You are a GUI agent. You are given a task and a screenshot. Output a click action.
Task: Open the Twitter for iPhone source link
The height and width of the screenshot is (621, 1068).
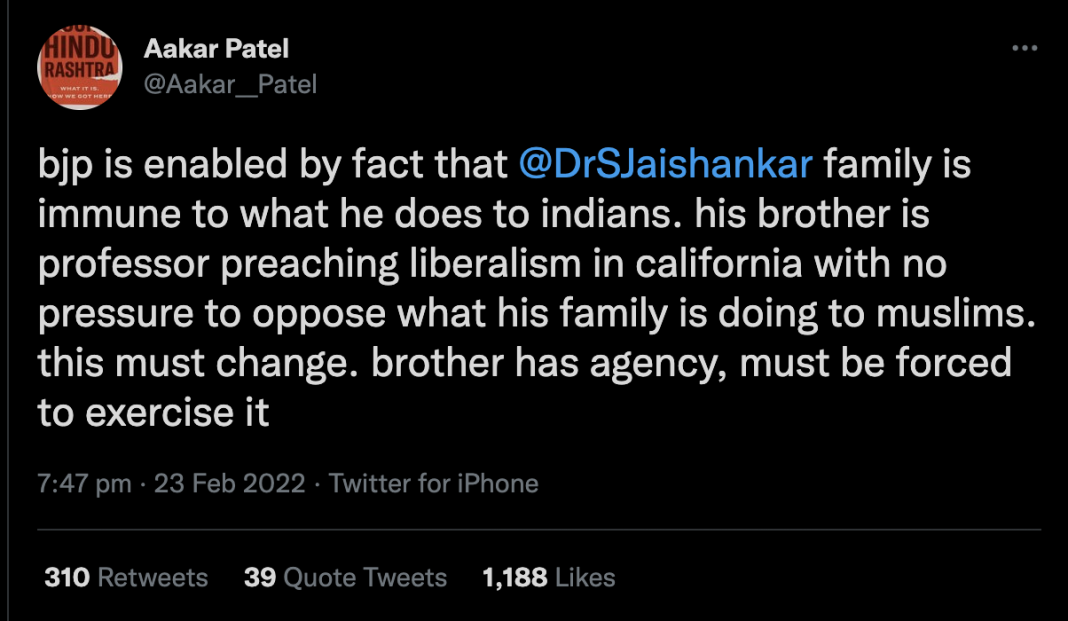[434, 484]
